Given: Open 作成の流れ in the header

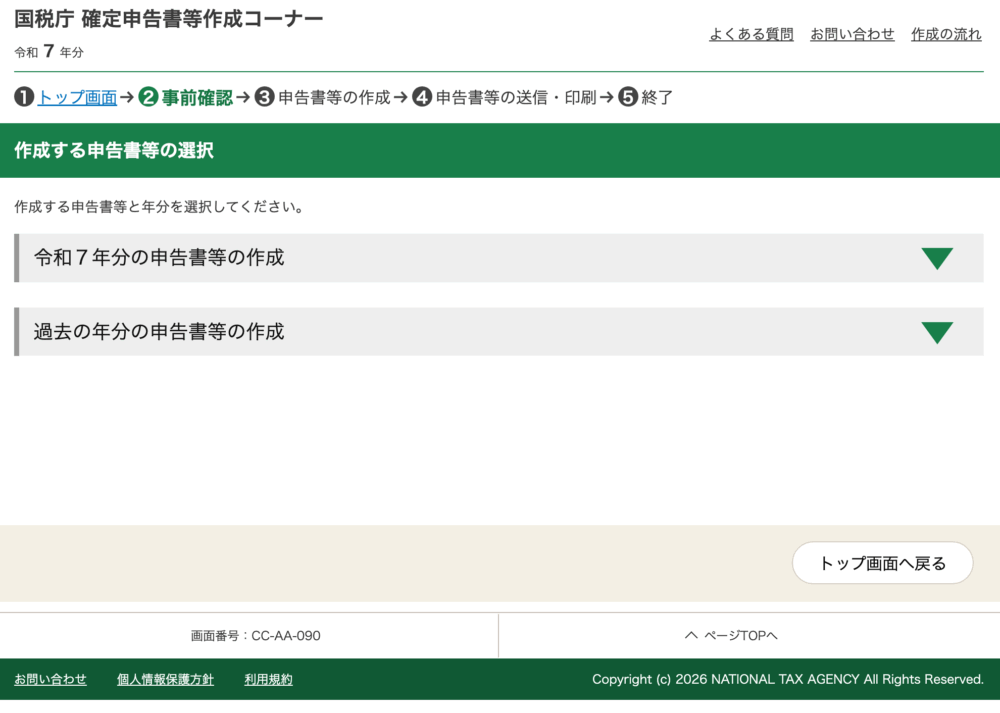Looking at the screenshot, I should 946,33.
